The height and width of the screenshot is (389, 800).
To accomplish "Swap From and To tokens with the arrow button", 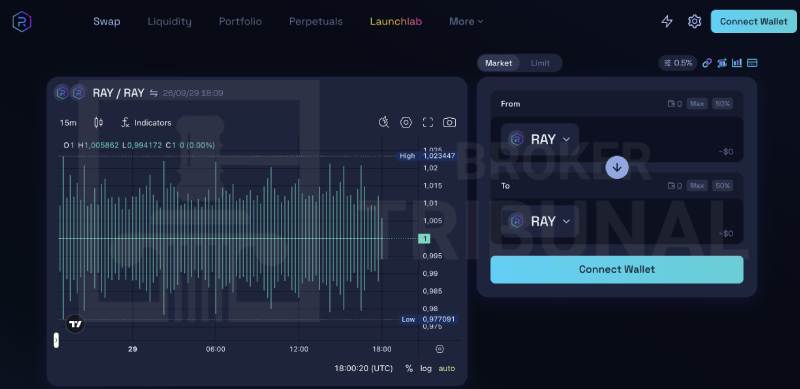I will click(x=617, y=167).
